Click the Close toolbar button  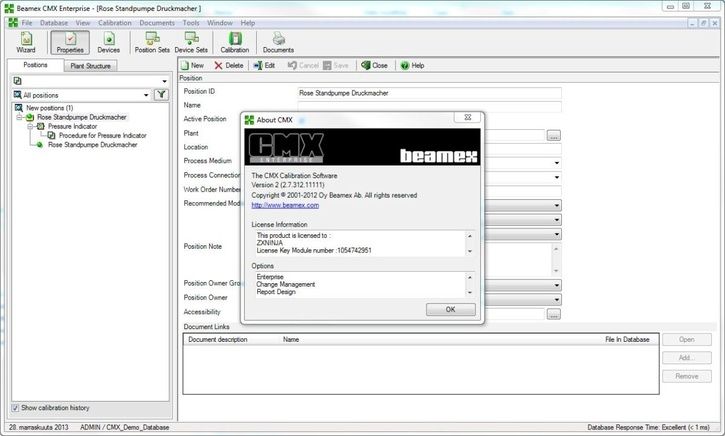click(x=375, y=66)
